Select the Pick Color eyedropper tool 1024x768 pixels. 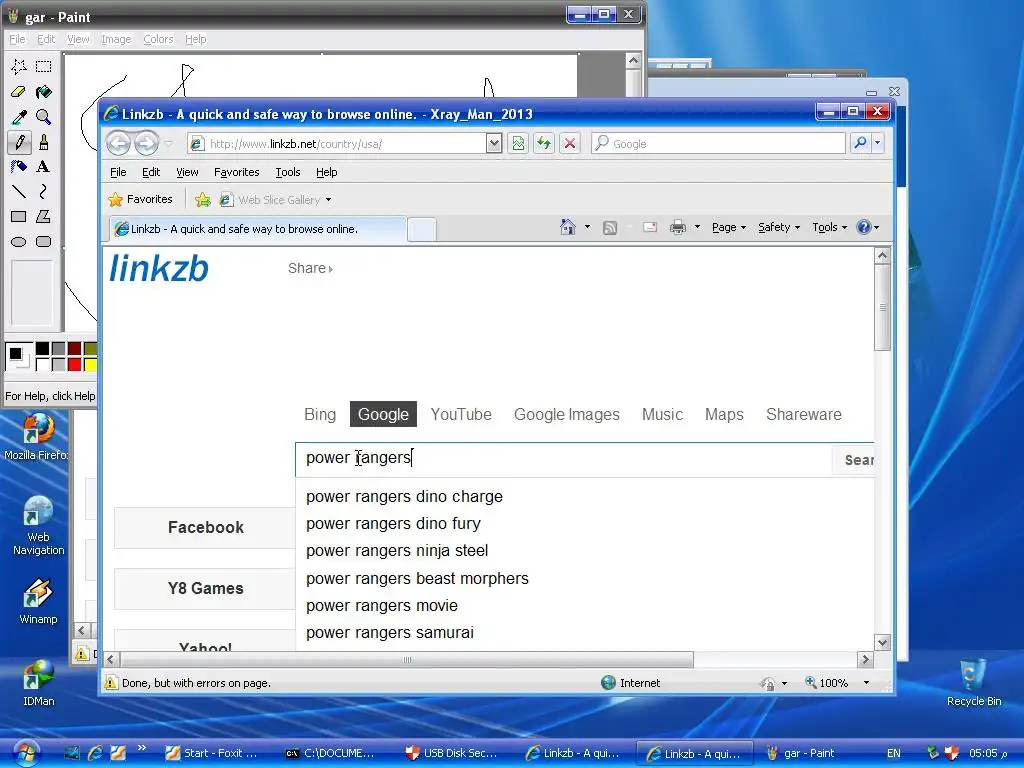click(18, 117)
